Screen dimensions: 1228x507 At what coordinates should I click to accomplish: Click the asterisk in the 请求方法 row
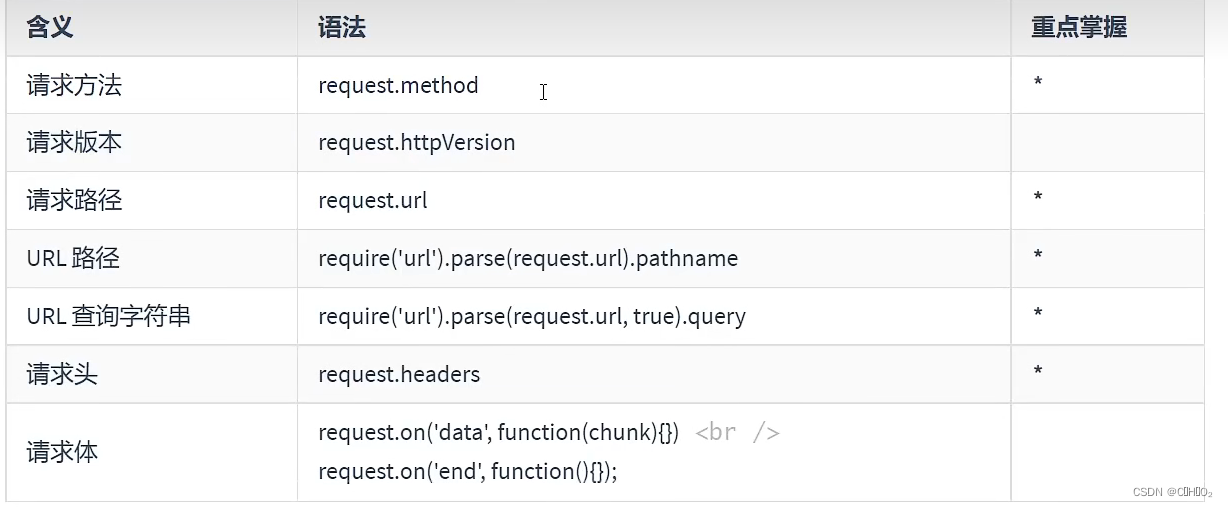pyautogui.click(x=1038, y=83)
